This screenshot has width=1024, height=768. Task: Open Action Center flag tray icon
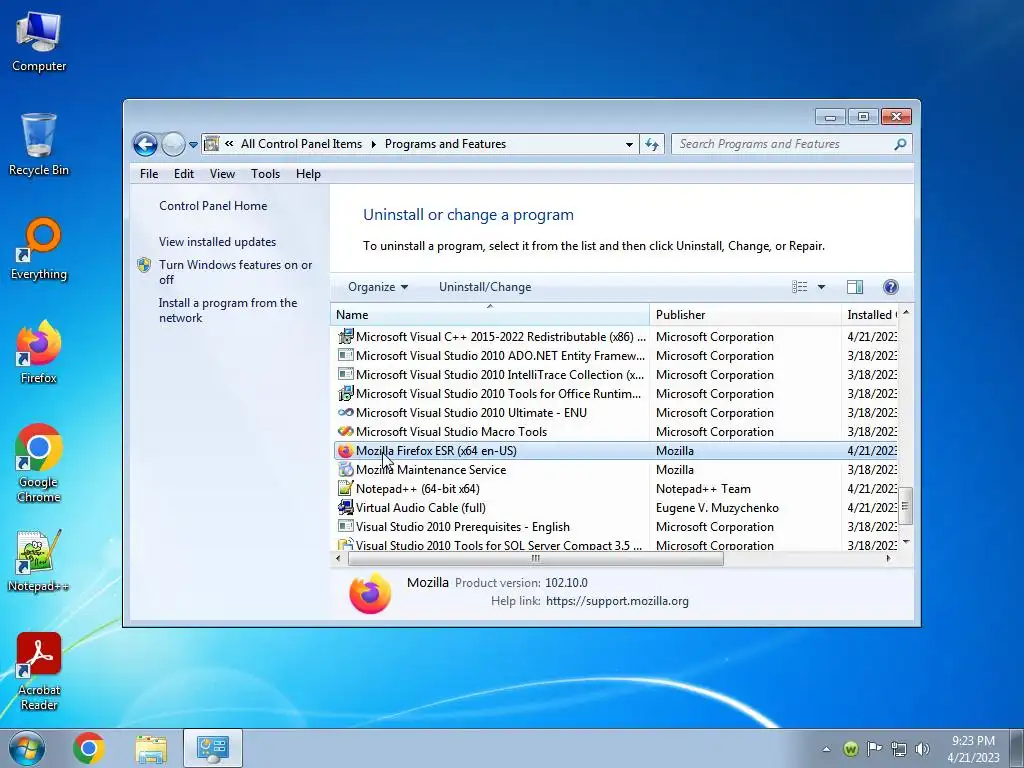[x=874, y=748]
